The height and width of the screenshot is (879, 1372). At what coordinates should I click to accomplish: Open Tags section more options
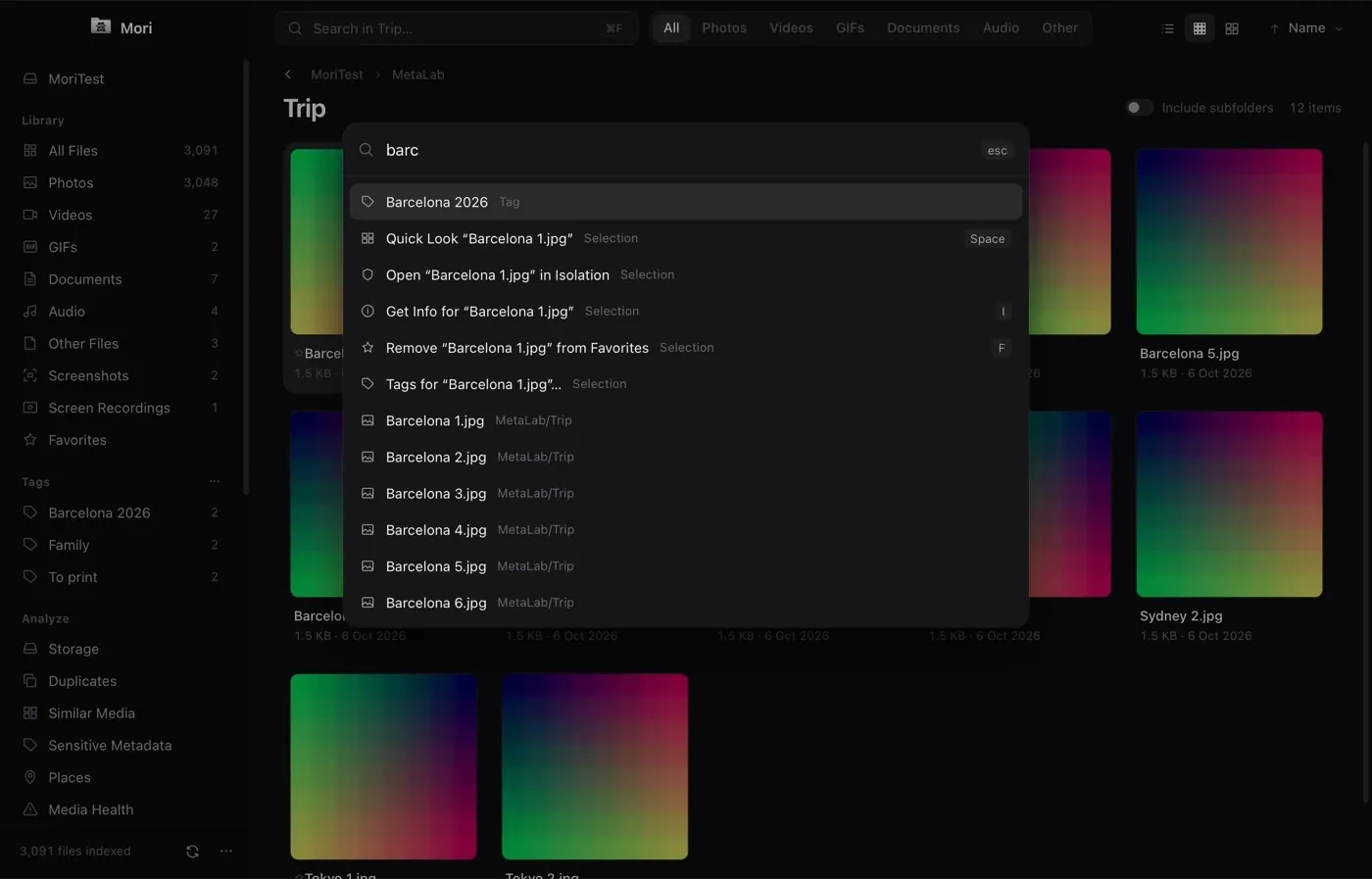[214, 482]
